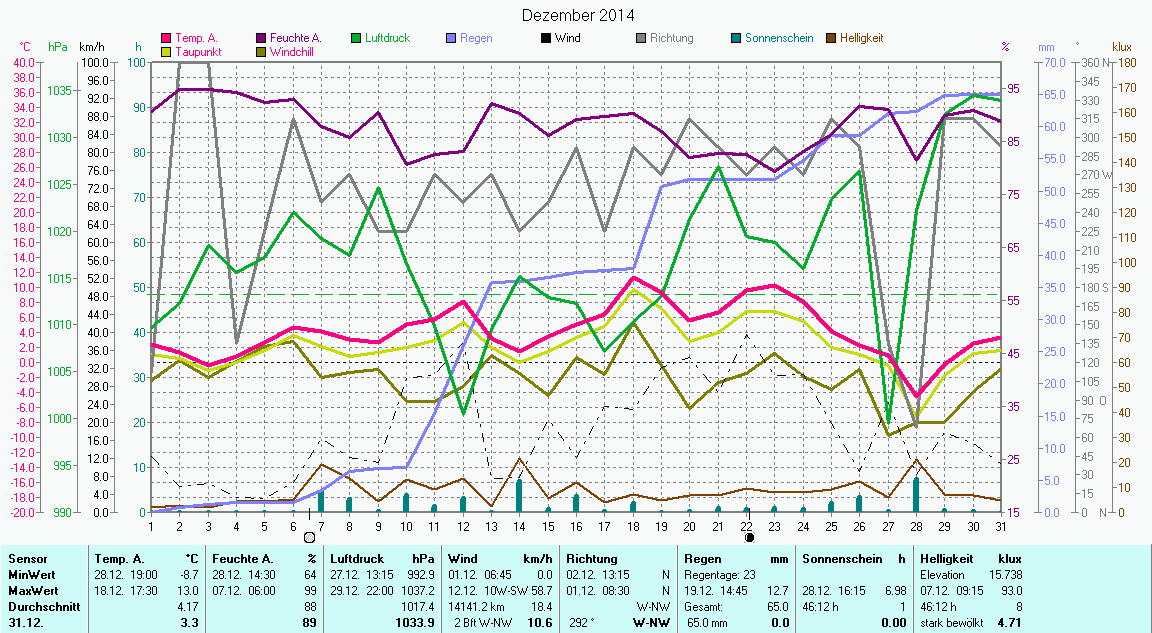Click the new moon icon below day 22
Screen dimensions: 1152x633
click(x=749, y=538)
